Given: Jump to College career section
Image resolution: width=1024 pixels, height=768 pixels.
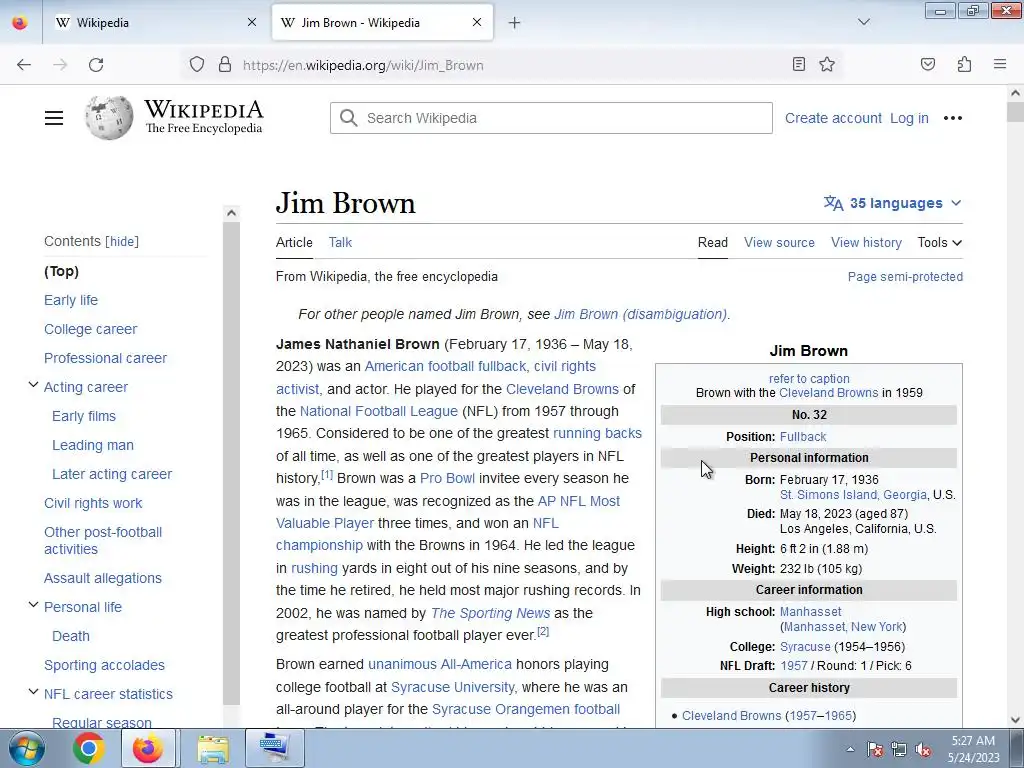Looking at the screenshot, I should [x=90, y=329].
